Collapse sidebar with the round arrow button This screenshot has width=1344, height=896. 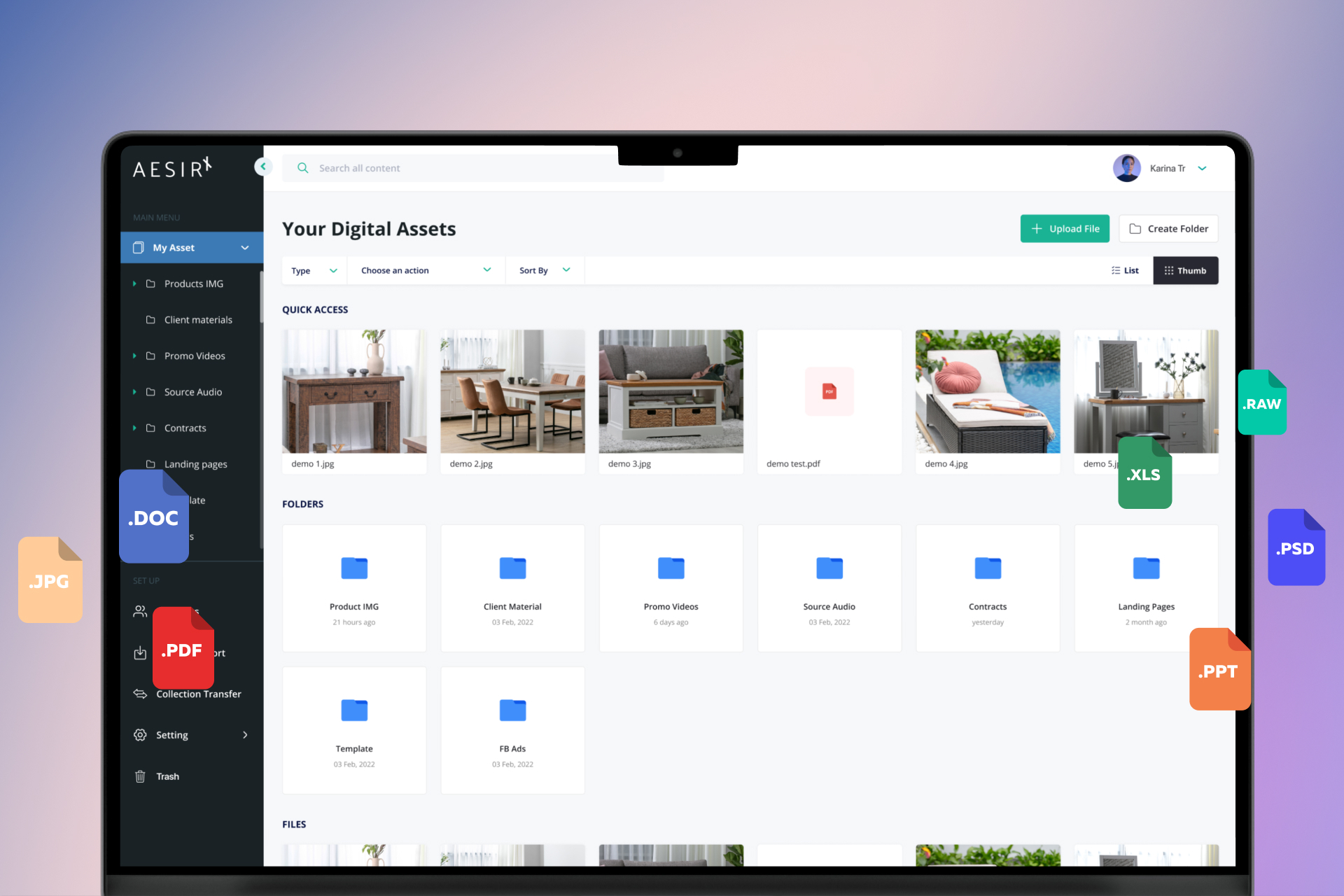(x=263, y=167)
